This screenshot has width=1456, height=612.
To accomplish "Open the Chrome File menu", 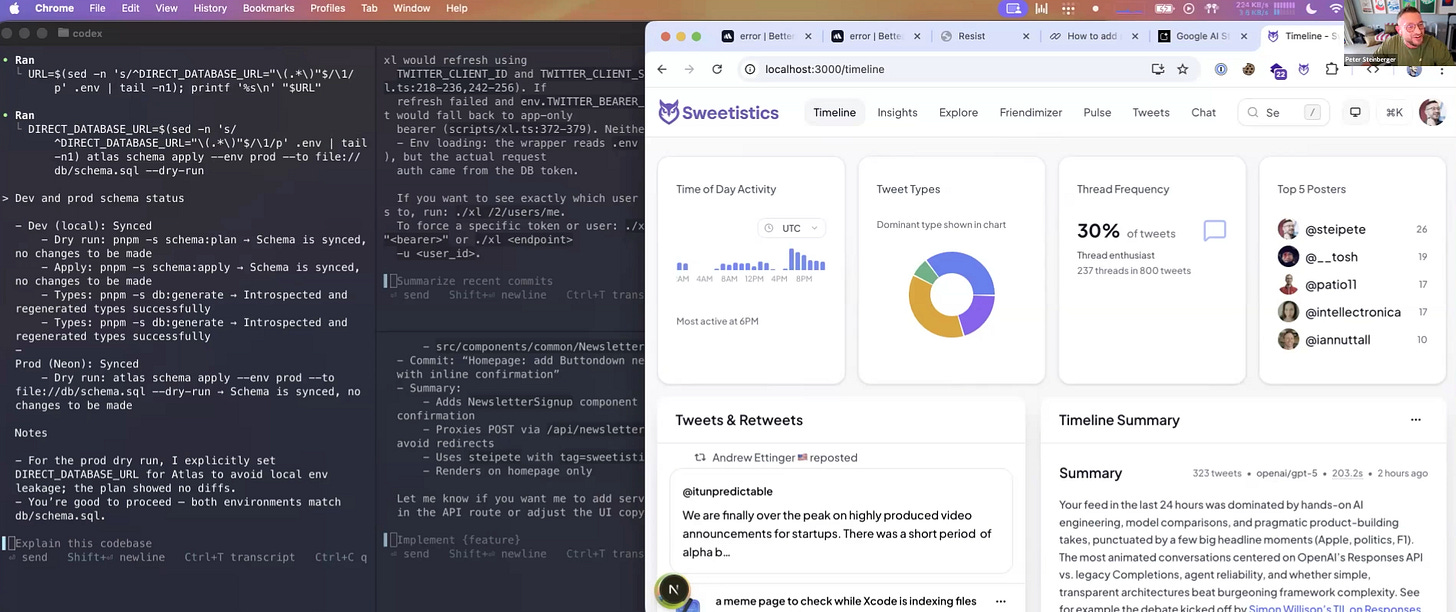I will pos(97,8).
